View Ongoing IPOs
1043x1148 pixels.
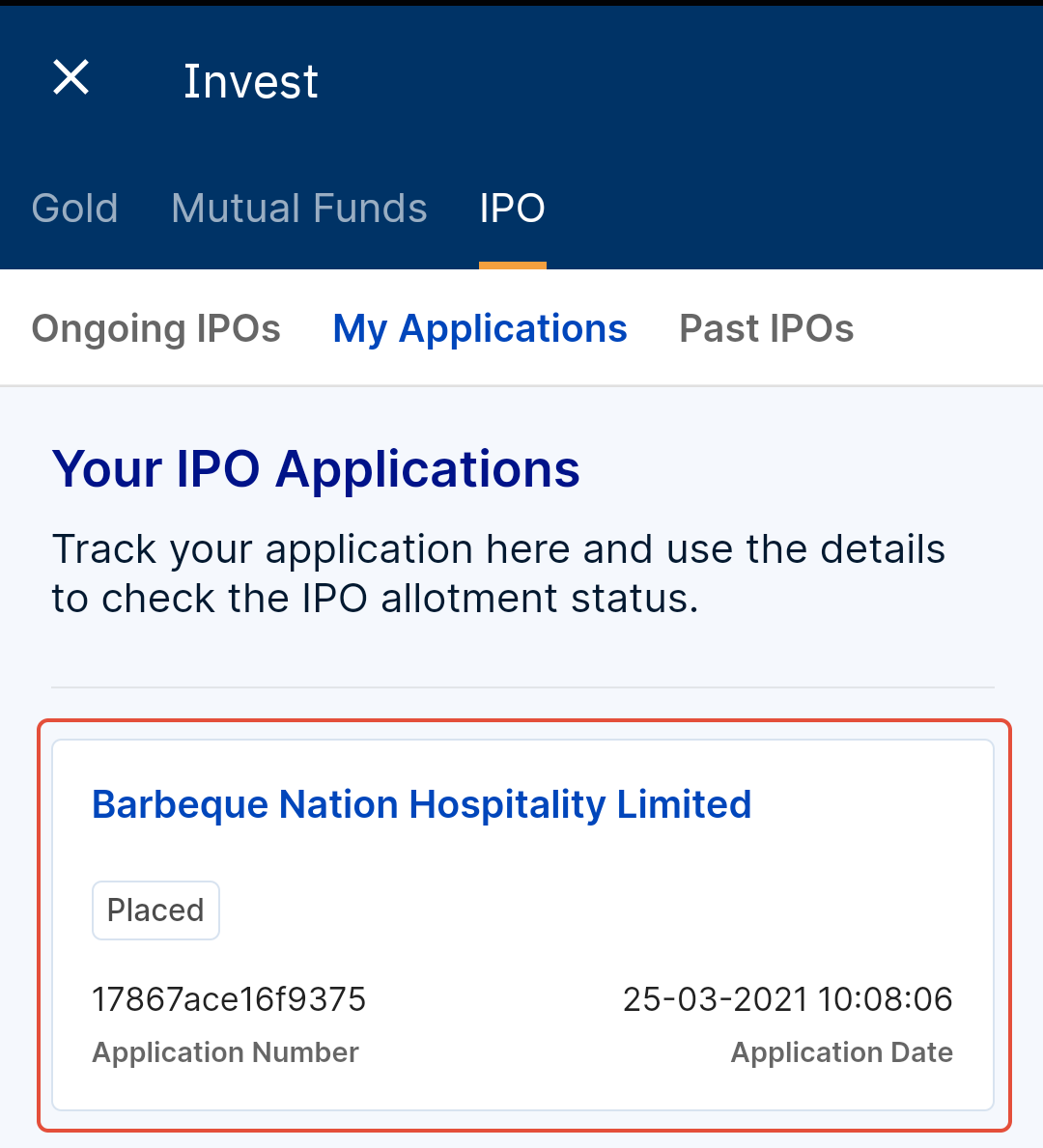point(155,327)
